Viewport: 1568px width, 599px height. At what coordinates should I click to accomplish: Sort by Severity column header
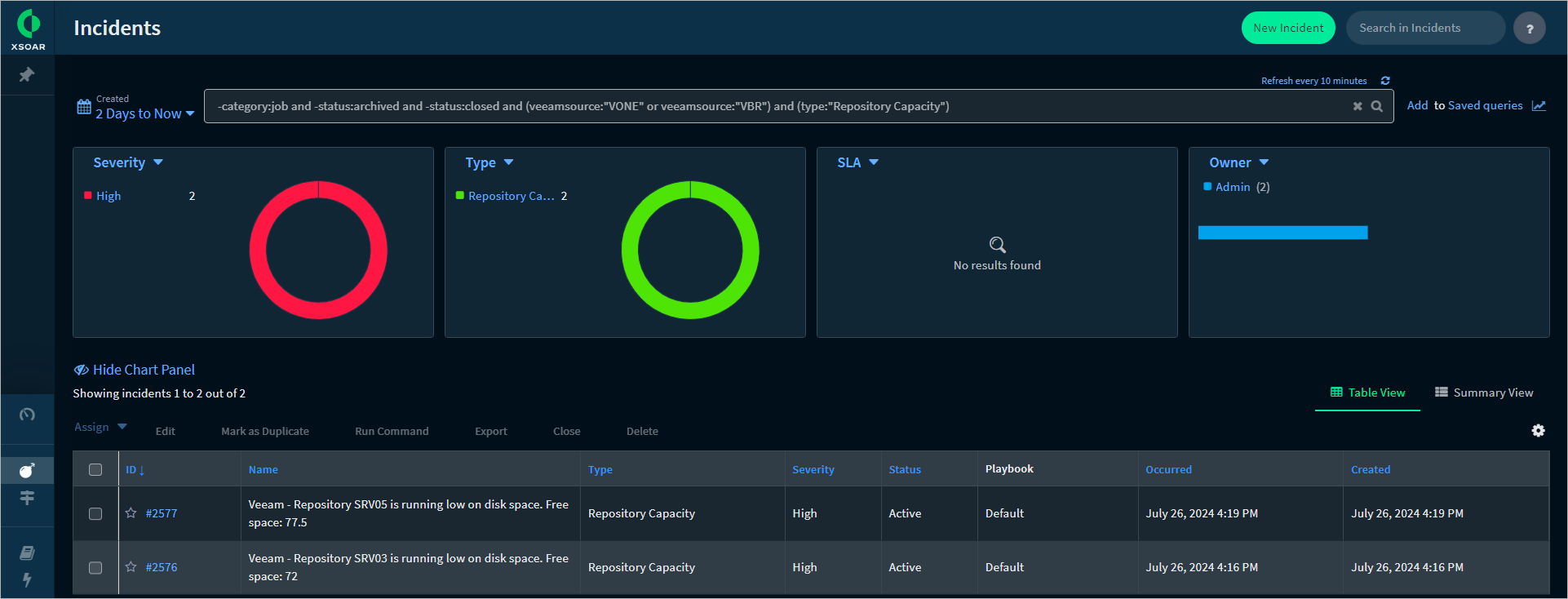coord(813,470)
